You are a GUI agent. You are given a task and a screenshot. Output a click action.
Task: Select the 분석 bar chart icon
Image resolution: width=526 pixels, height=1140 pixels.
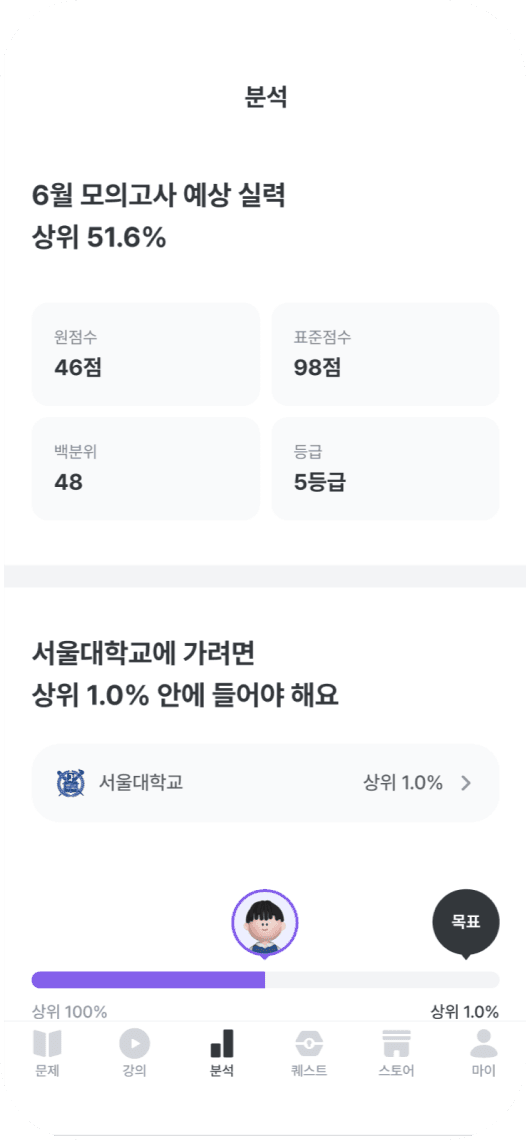[222, 1043]
